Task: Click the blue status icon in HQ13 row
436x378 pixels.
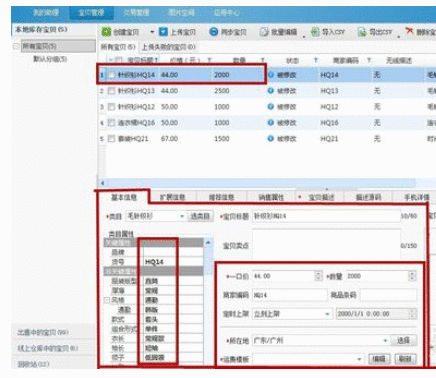Action: (x=271, y=91)
